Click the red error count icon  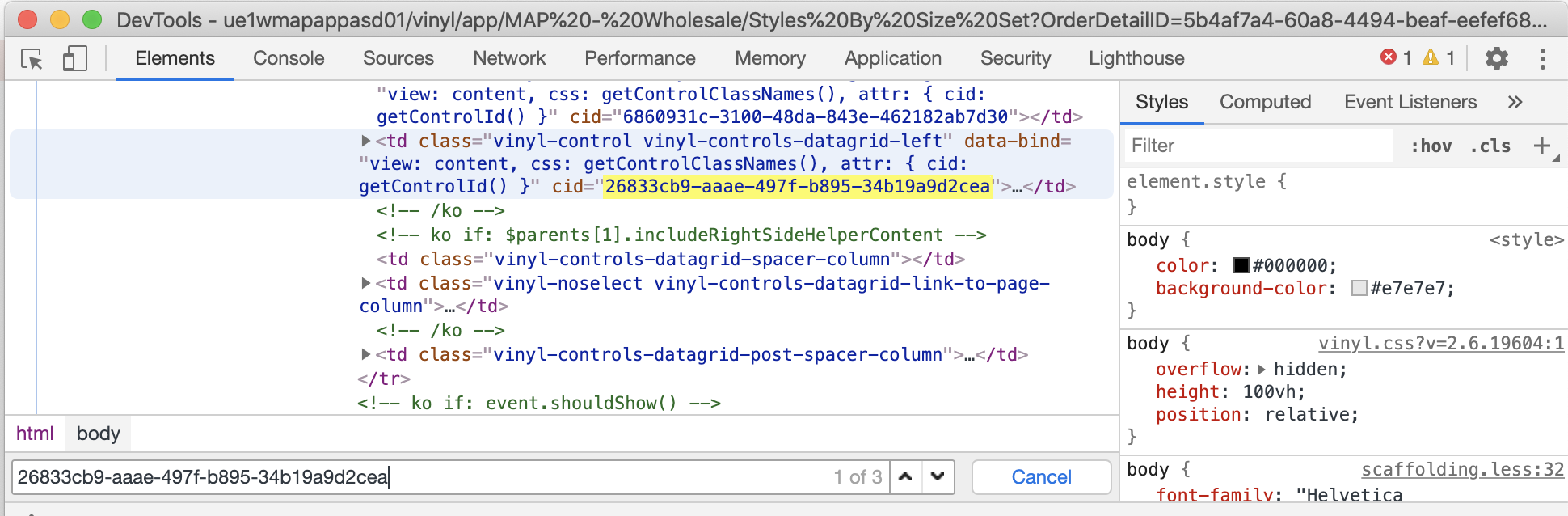(1389, 57)
